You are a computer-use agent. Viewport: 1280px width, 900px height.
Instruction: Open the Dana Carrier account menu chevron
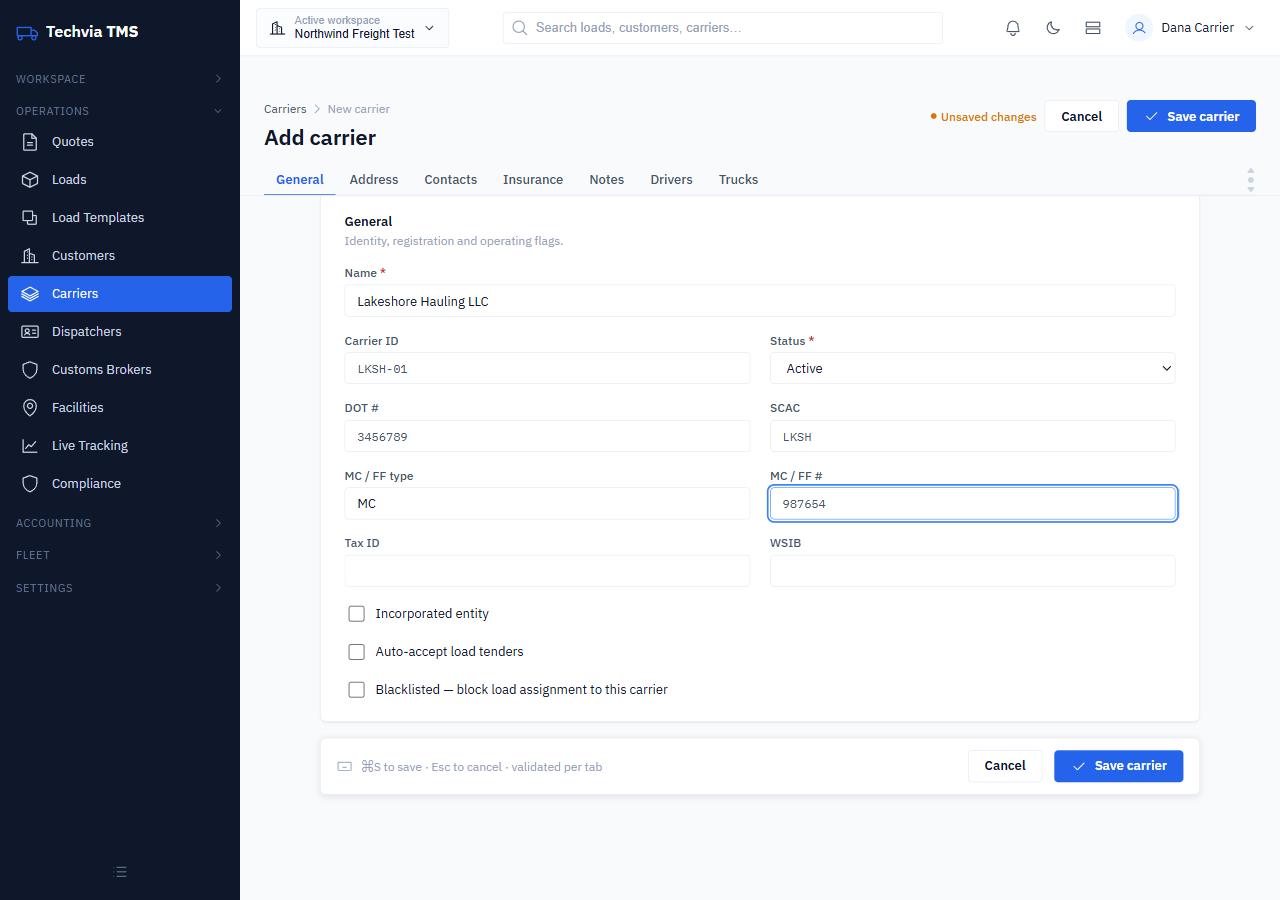pyautogui.click(x=1249, y=28)
